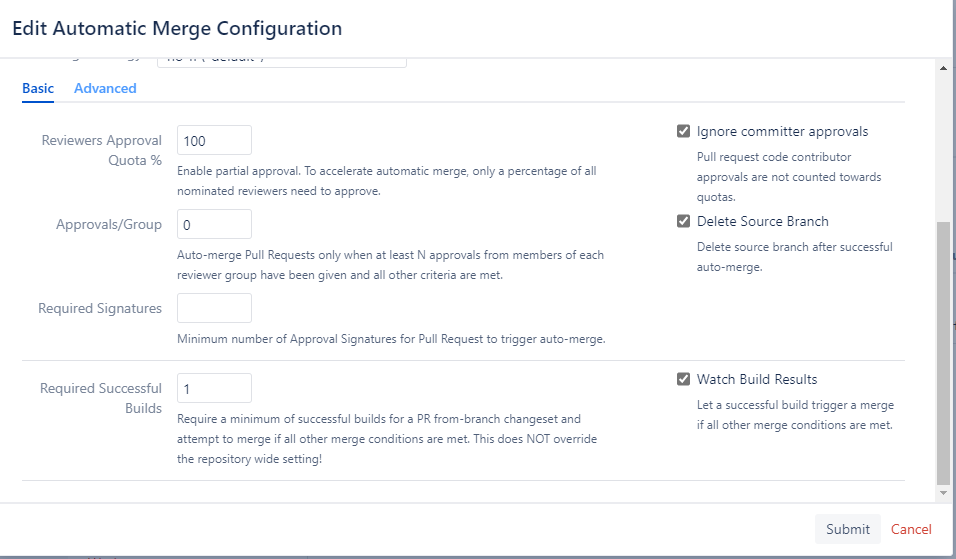Open the Advanced tab

(x=105, y=88)
